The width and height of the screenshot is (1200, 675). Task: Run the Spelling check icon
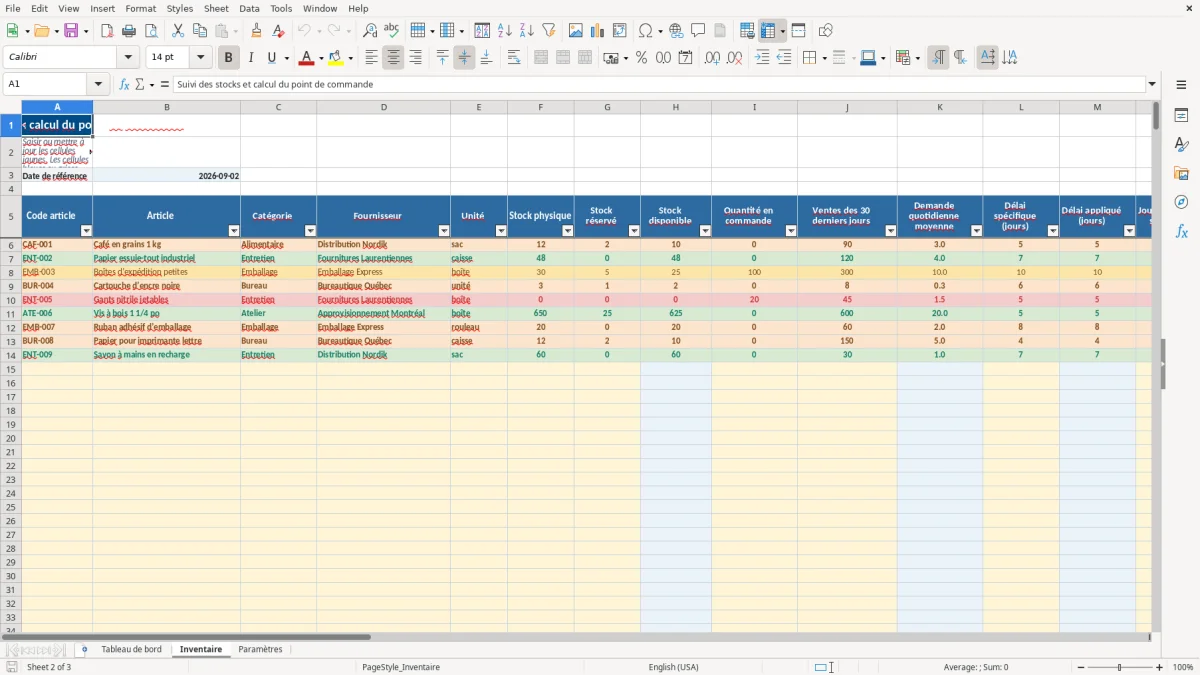392,31
